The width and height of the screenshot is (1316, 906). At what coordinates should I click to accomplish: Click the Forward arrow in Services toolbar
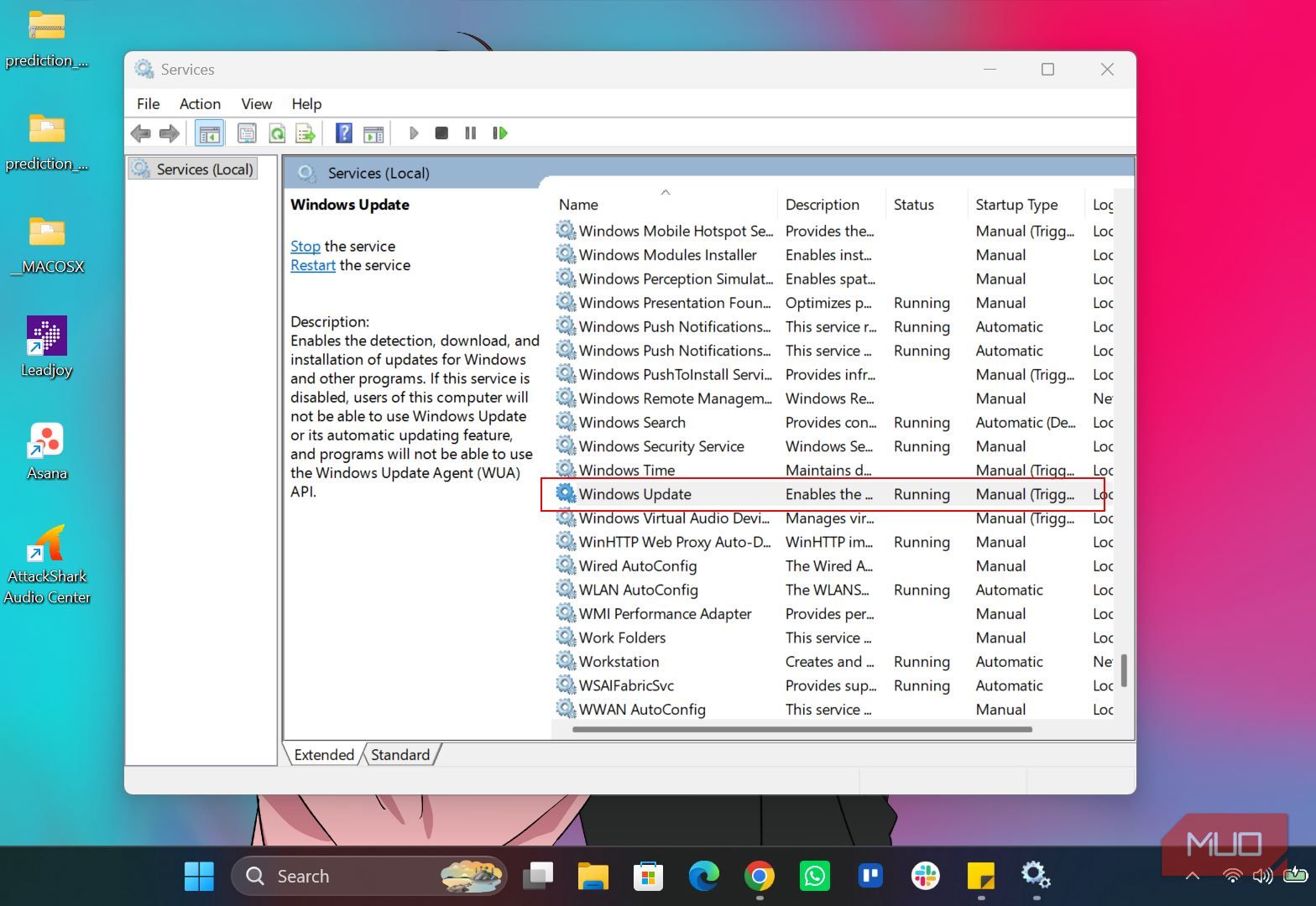(170, 133)
